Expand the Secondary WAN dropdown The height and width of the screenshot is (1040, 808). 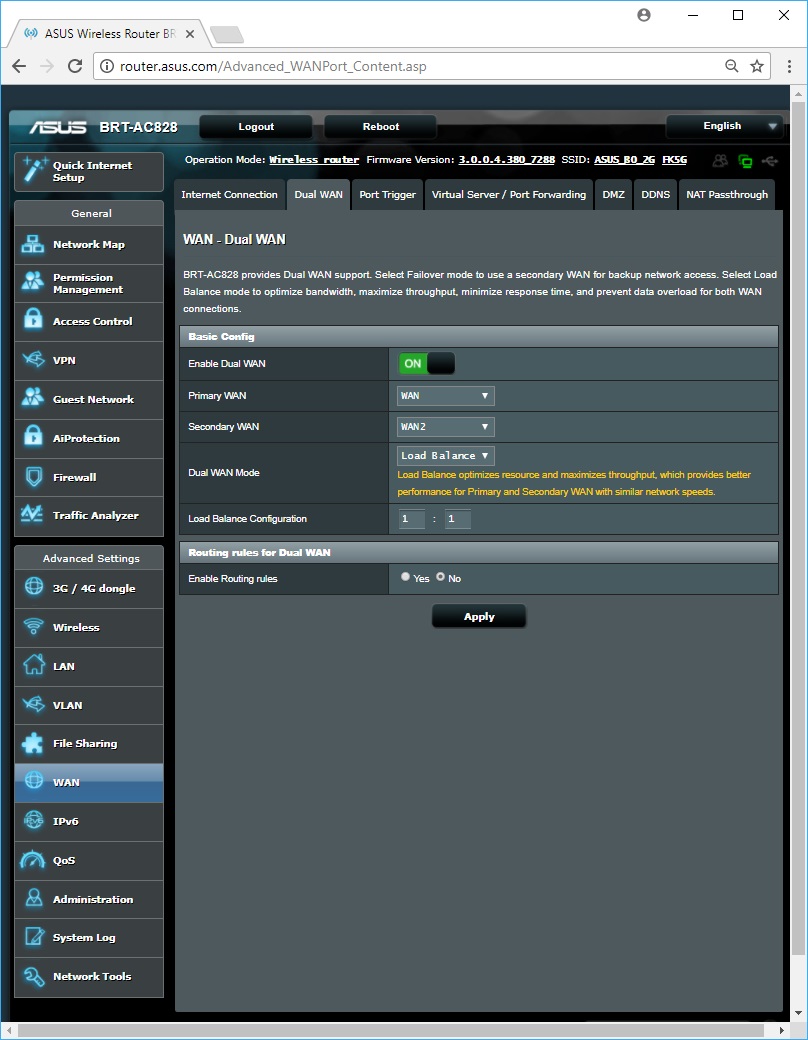(445, 427)
